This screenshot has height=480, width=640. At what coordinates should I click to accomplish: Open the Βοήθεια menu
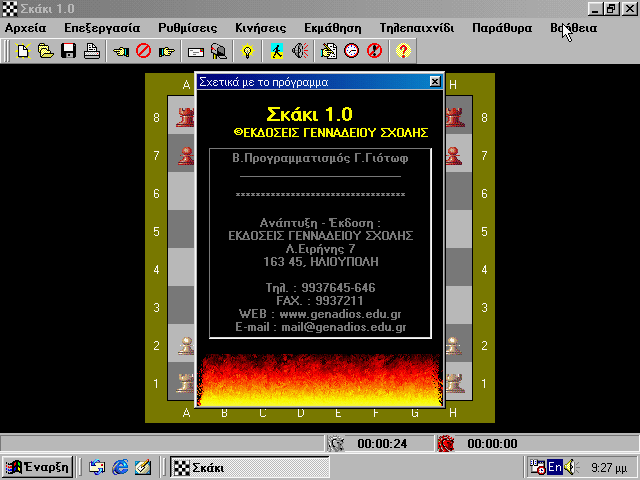(573, 28)
